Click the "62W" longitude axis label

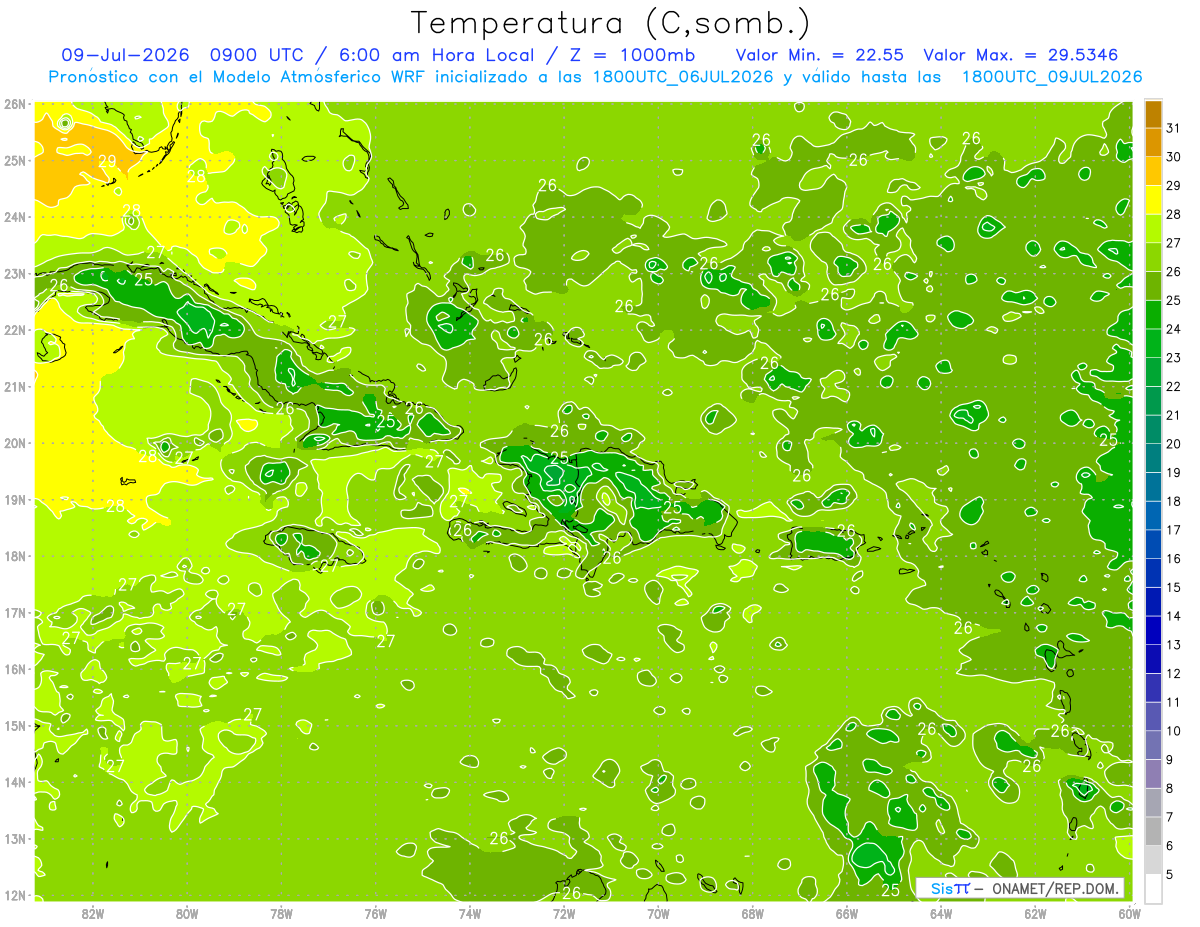point(1036,913)
